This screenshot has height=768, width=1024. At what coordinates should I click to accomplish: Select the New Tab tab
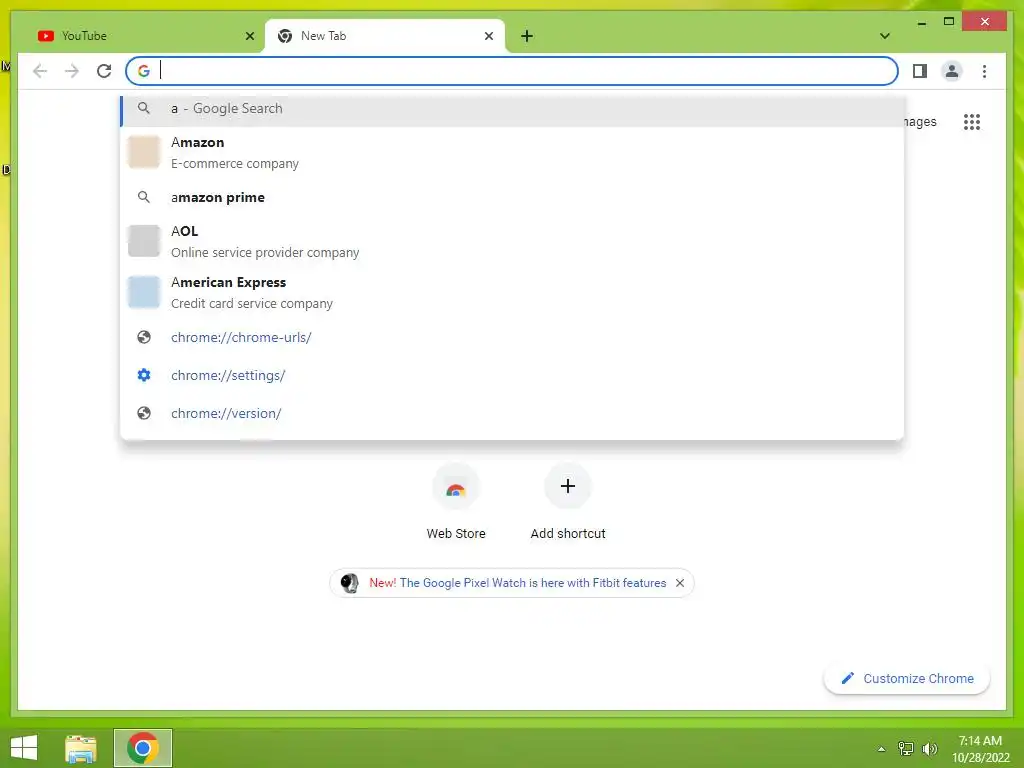(x=384, y=36)
